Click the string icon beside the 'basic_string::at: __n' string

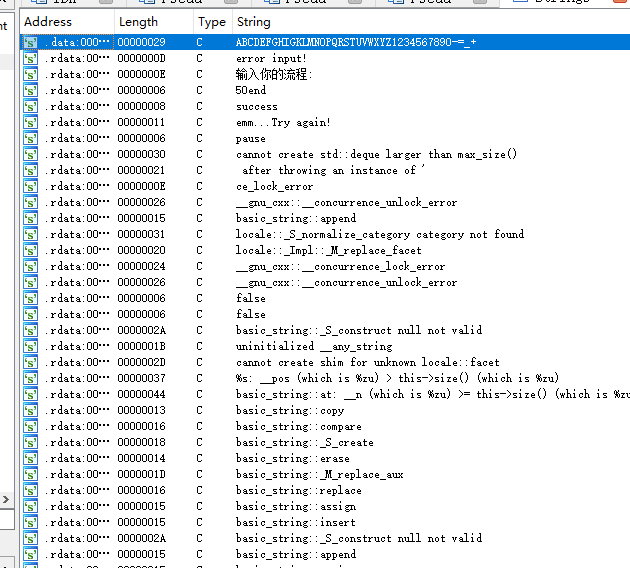[31, 394]
